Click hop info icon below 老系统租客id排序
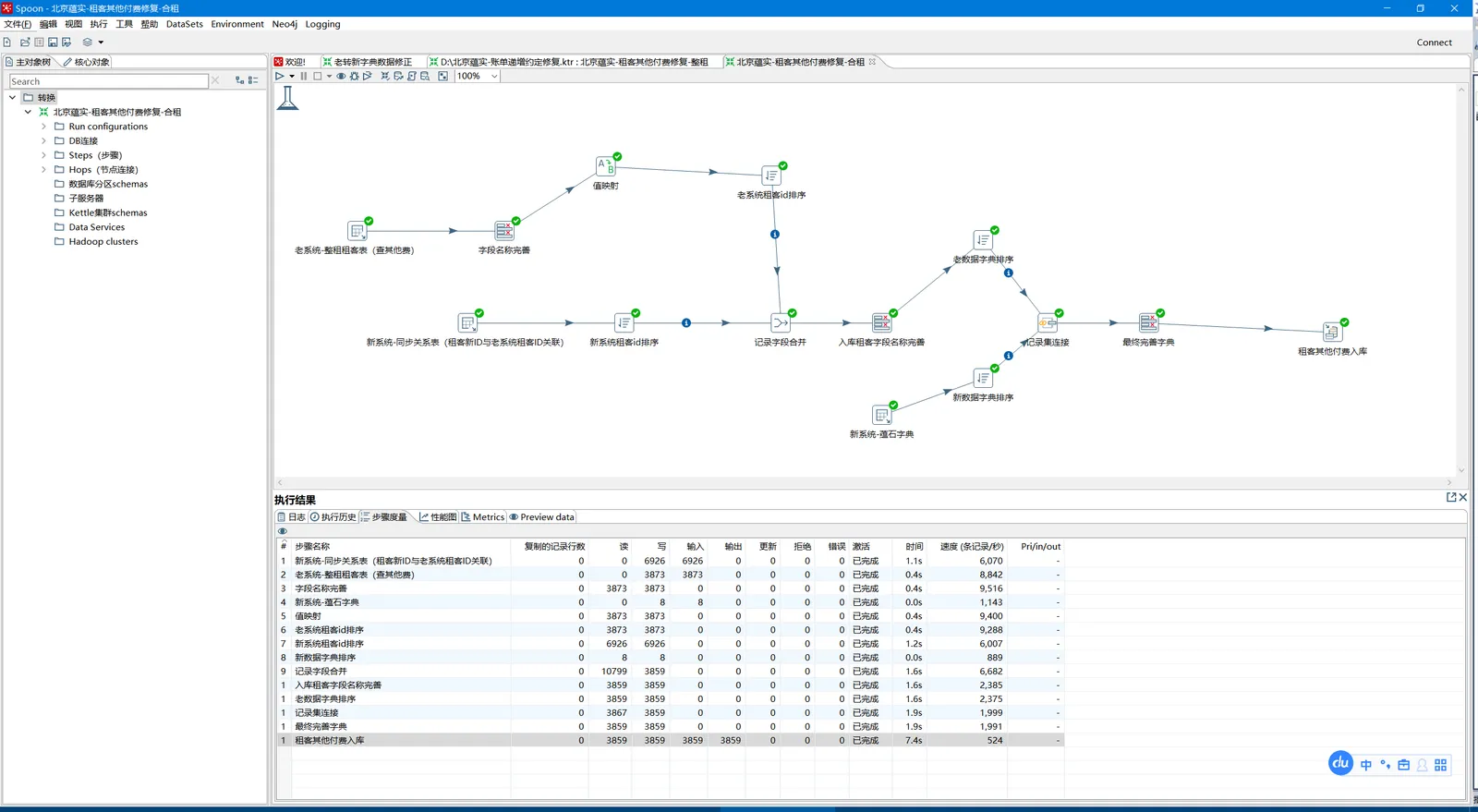Screen dimensions: 1478x812 tap(775, 235)
